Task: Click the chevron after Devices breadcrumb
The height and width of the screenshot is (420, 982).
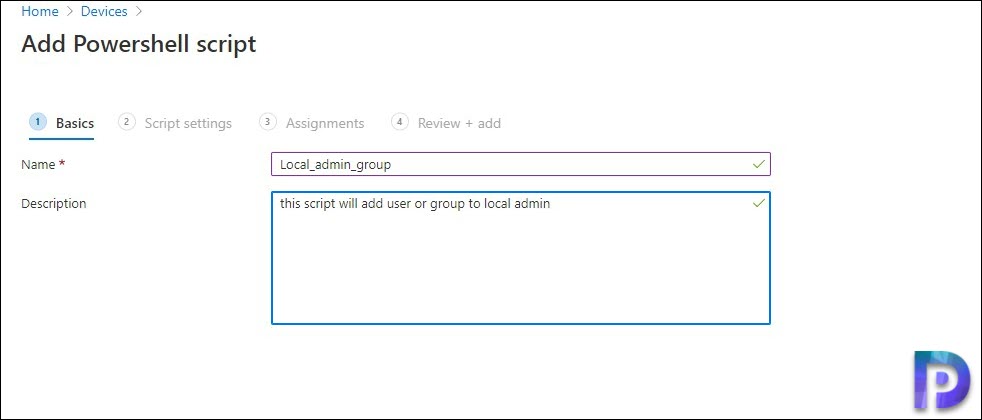Action: [138, 11]
